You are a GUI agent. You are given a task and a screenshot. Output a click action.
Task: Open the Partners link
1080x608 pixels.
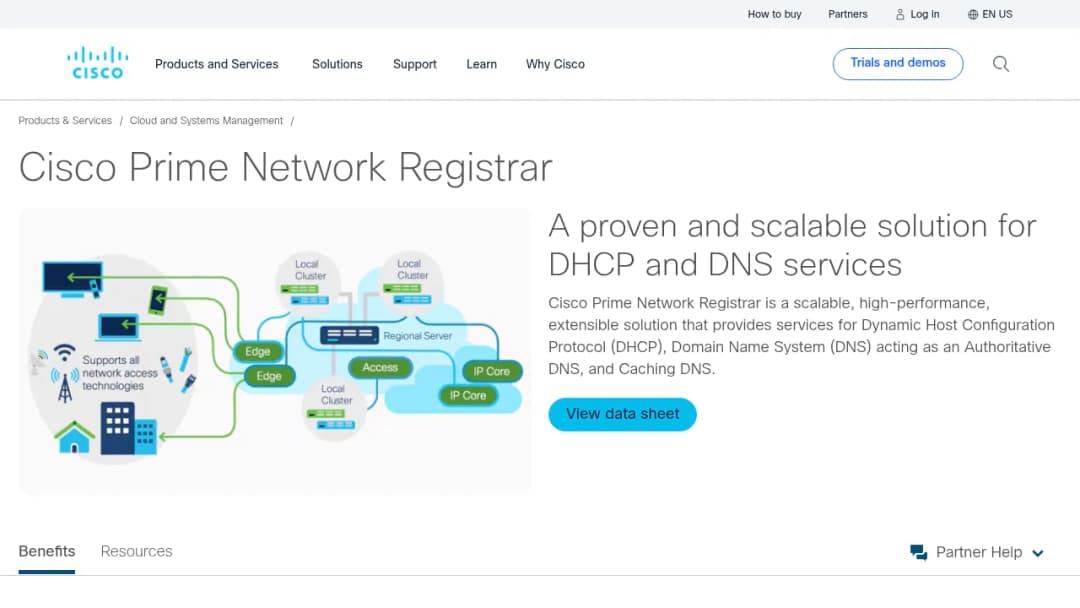click(848, 14)
